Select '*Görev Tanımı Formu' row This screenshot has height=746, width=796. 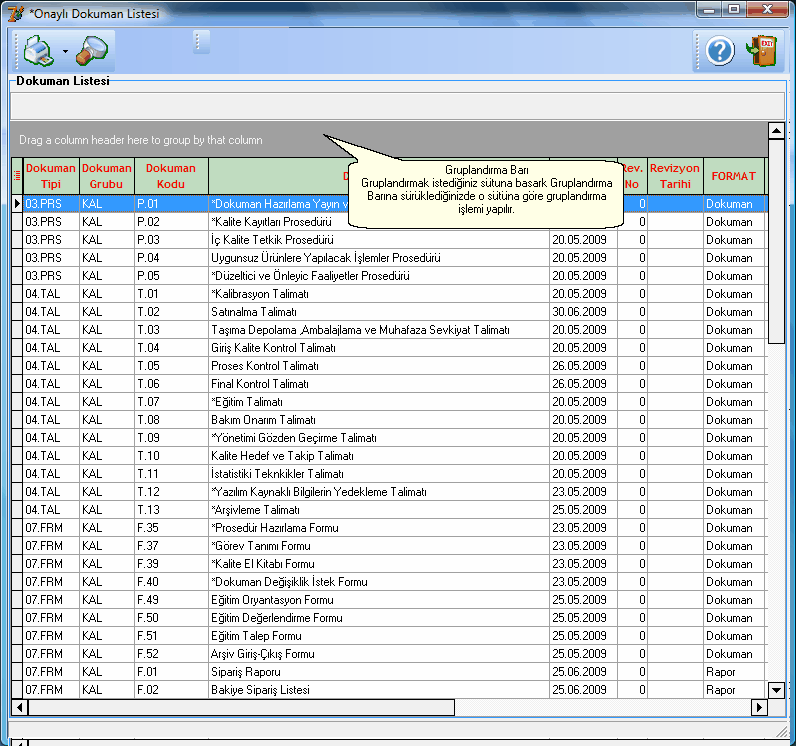coord(389,546)
